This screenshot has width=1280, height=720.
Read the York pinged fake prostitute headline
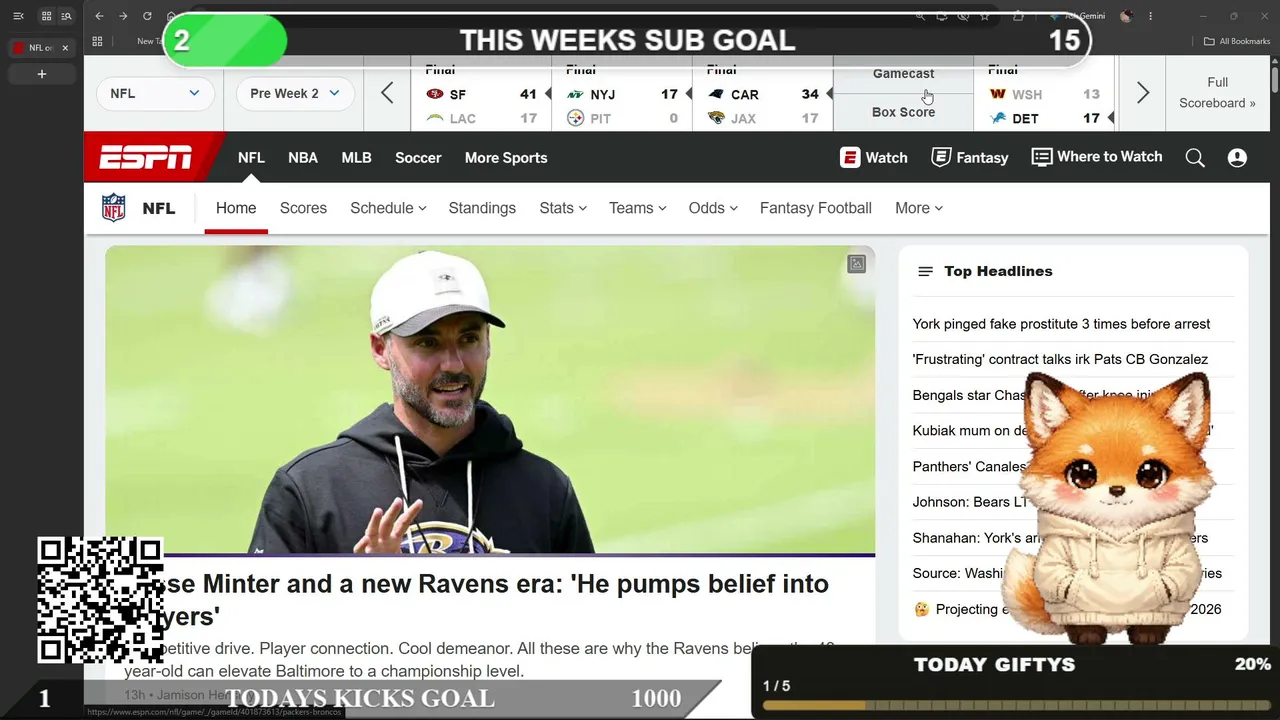pos(1061,324)
